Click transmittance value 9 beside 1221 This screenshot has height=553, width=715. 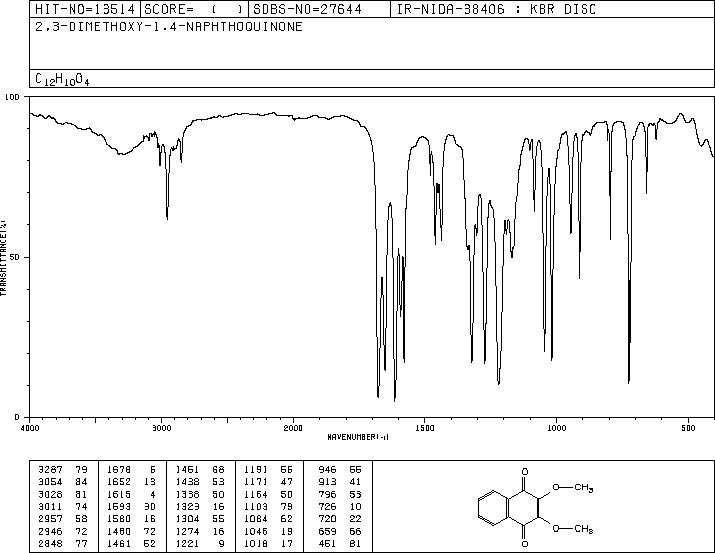click(x=221, y=544)
